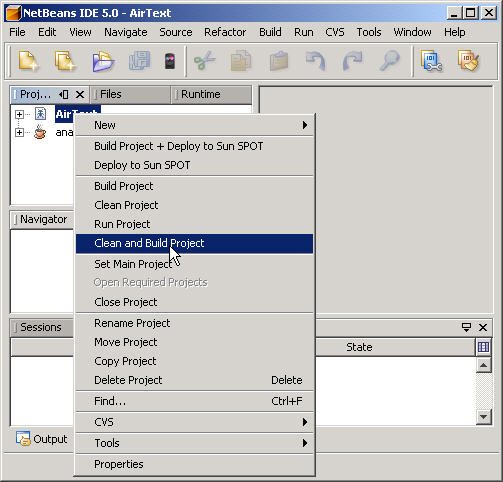This screenshot has width=503, height=482.
Task: Open the File menu
Action: click(x=17, y=32)
